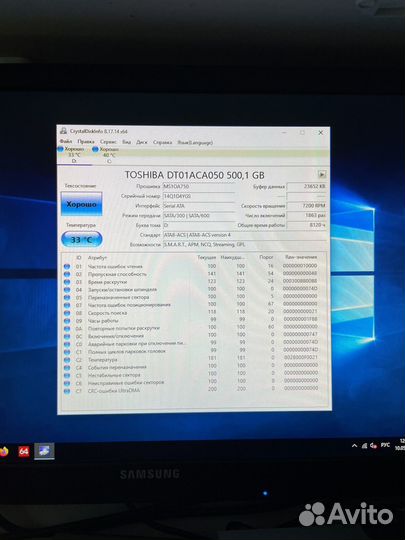The image size is (405, 540).
Task: Click the S.M.A.R.T., APM, NCQ features field
Action: [244, 245]
